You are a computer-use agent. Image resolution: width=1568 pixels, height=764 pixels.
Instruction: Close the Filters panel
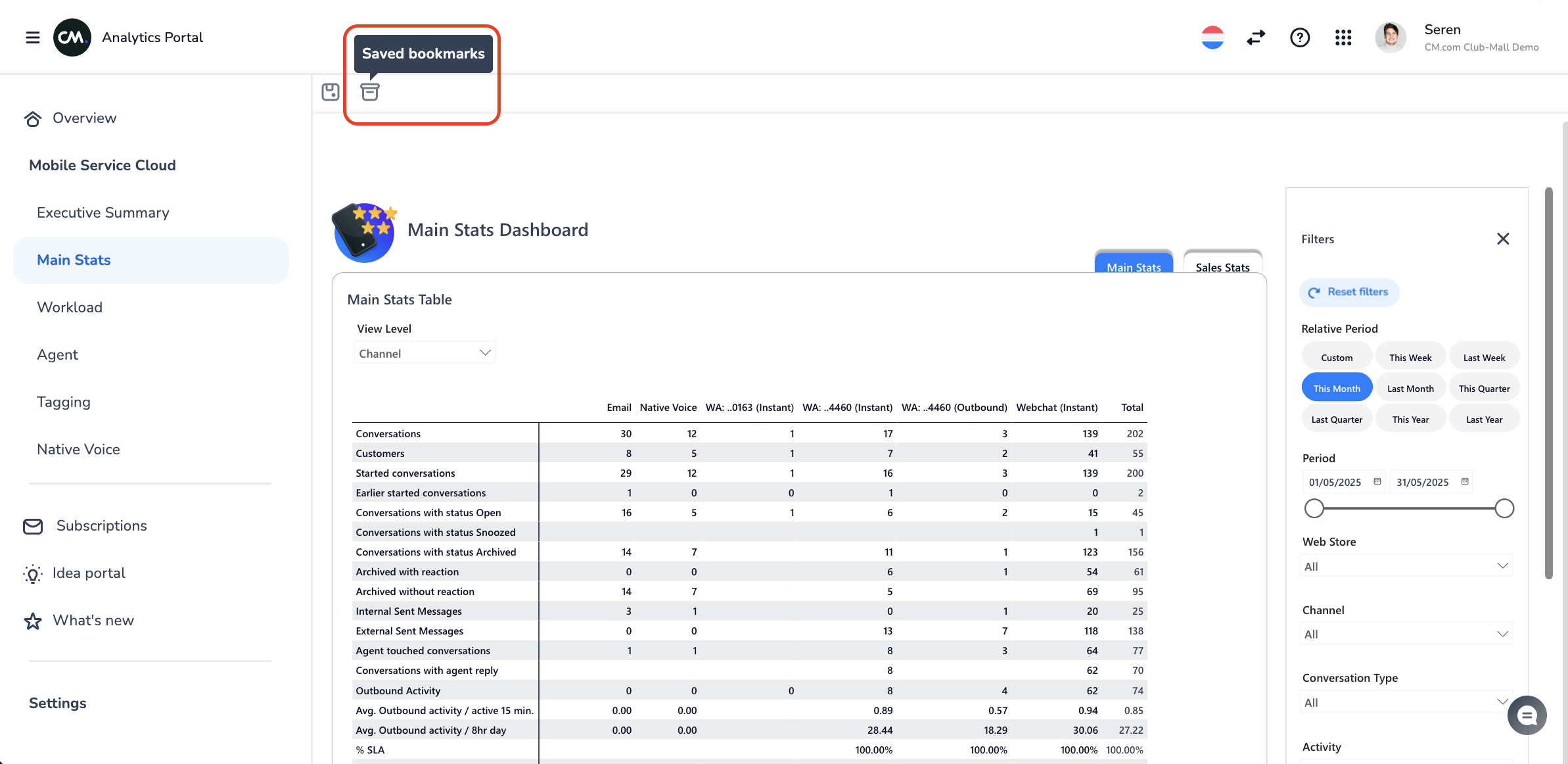[1502, 239]
